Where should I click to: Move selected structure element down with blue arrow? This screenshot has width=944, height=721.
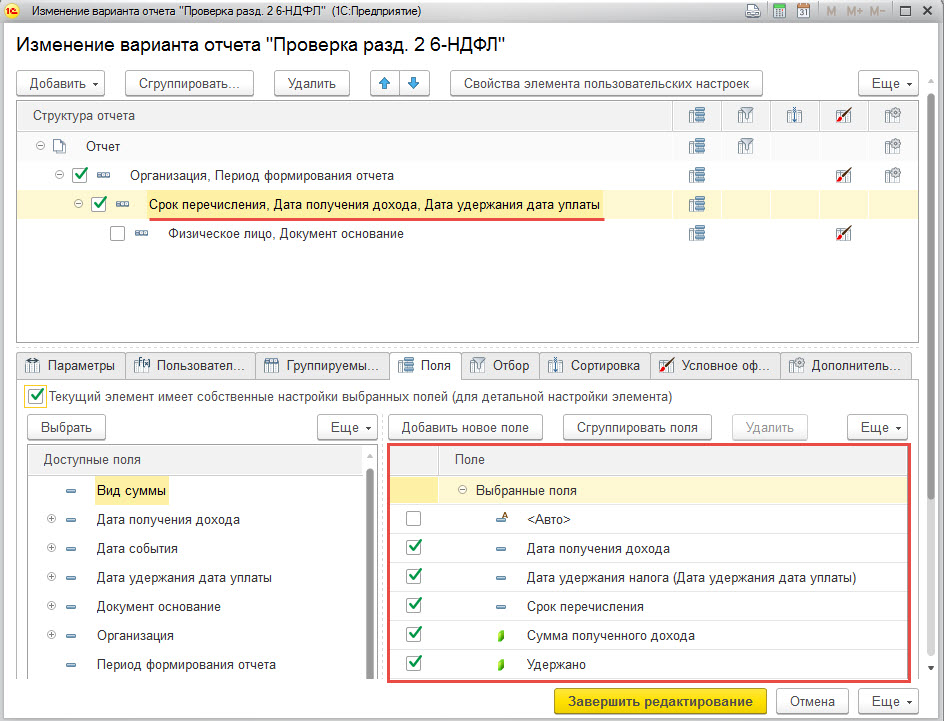(414, 84)
